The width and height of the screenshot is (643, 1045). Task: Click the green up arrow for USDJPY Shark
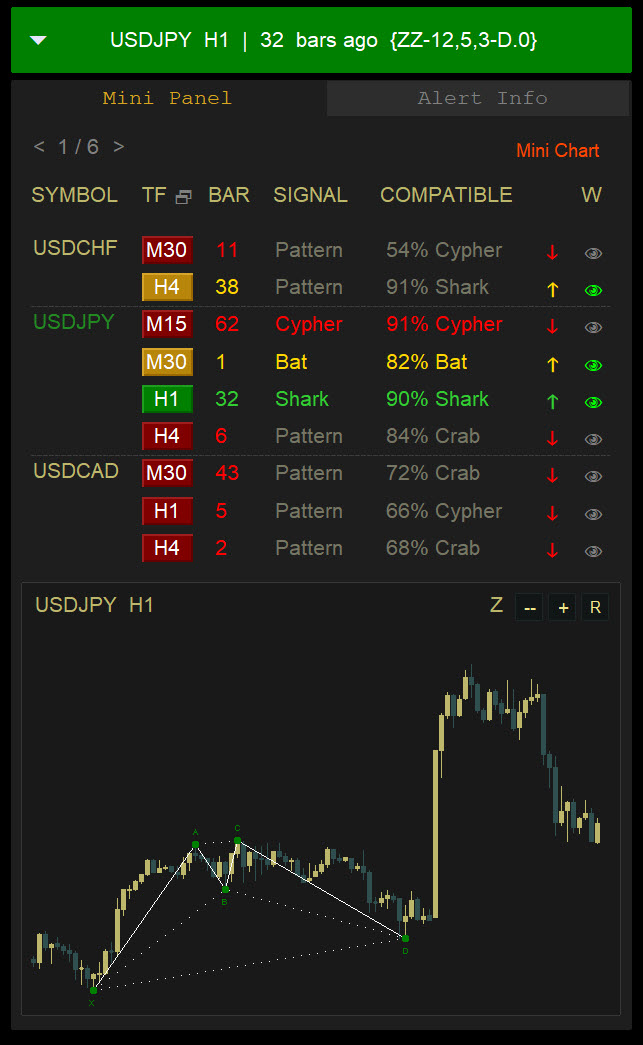(x=552, y=402)
